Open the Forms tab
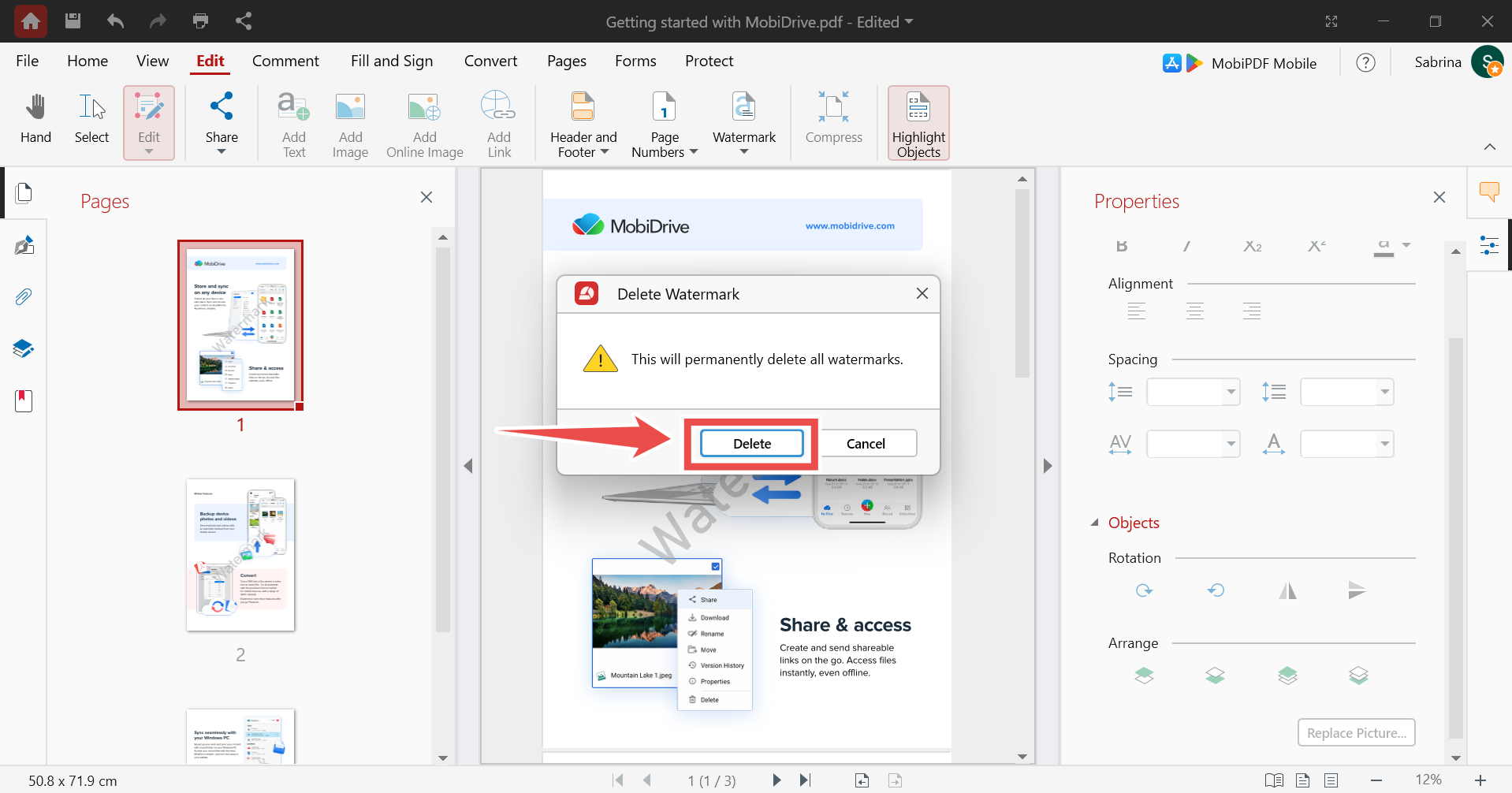The height and width of the screenshot is (793, 1512). pyautogui.click(x=635, y=61)
